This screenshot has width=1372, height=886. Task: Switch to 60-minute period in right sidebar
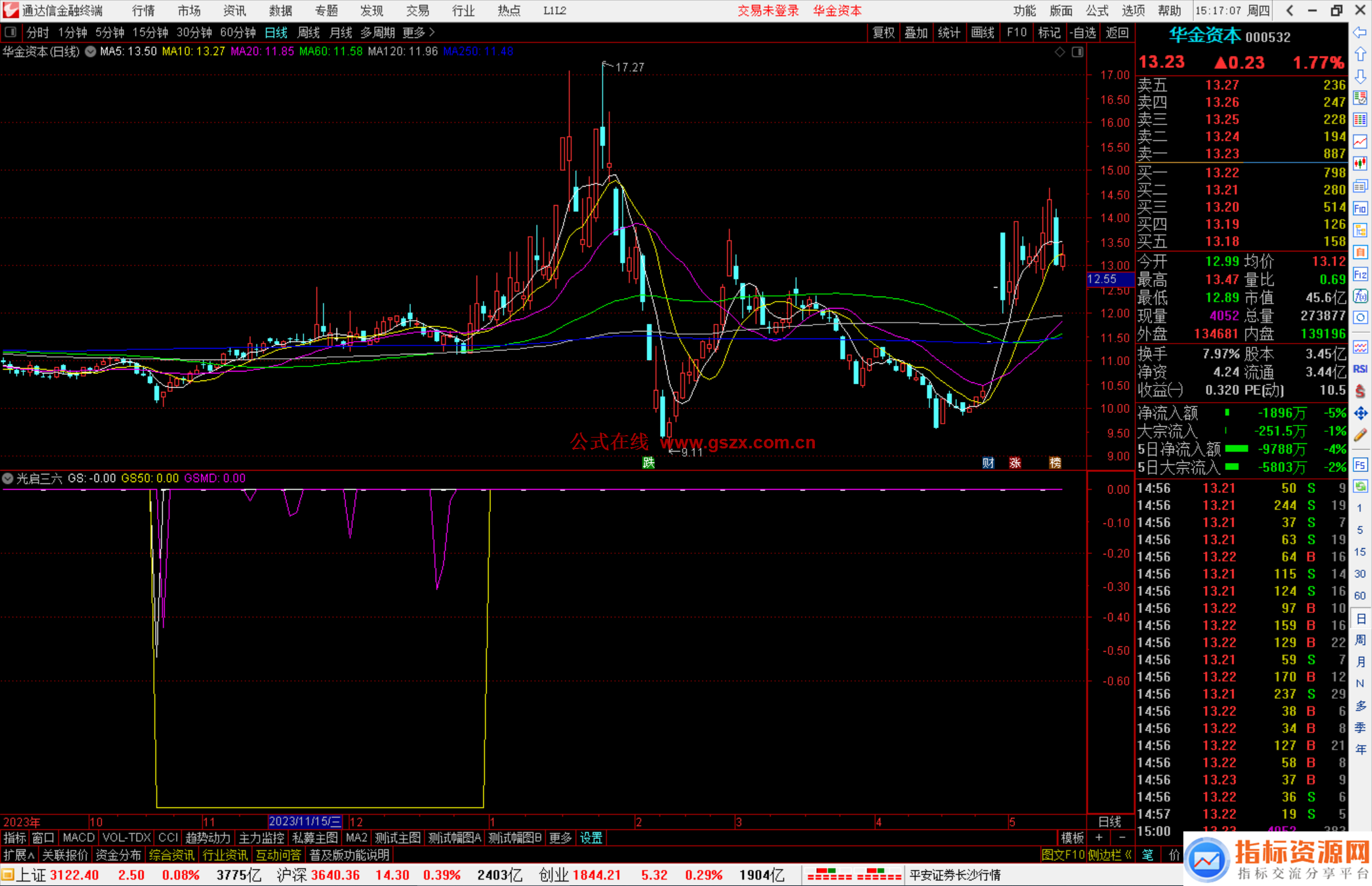[x=1360, y=596]
